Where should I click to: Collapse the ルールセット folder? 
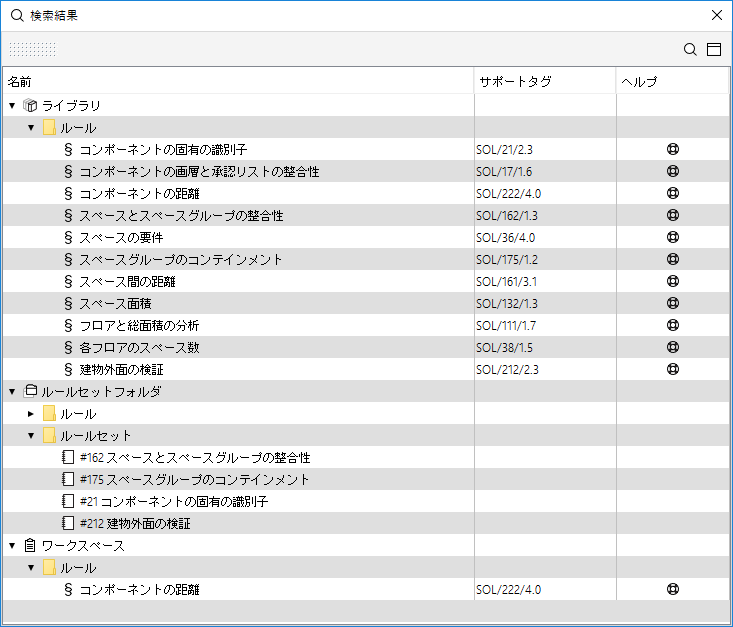pos(31,436)
